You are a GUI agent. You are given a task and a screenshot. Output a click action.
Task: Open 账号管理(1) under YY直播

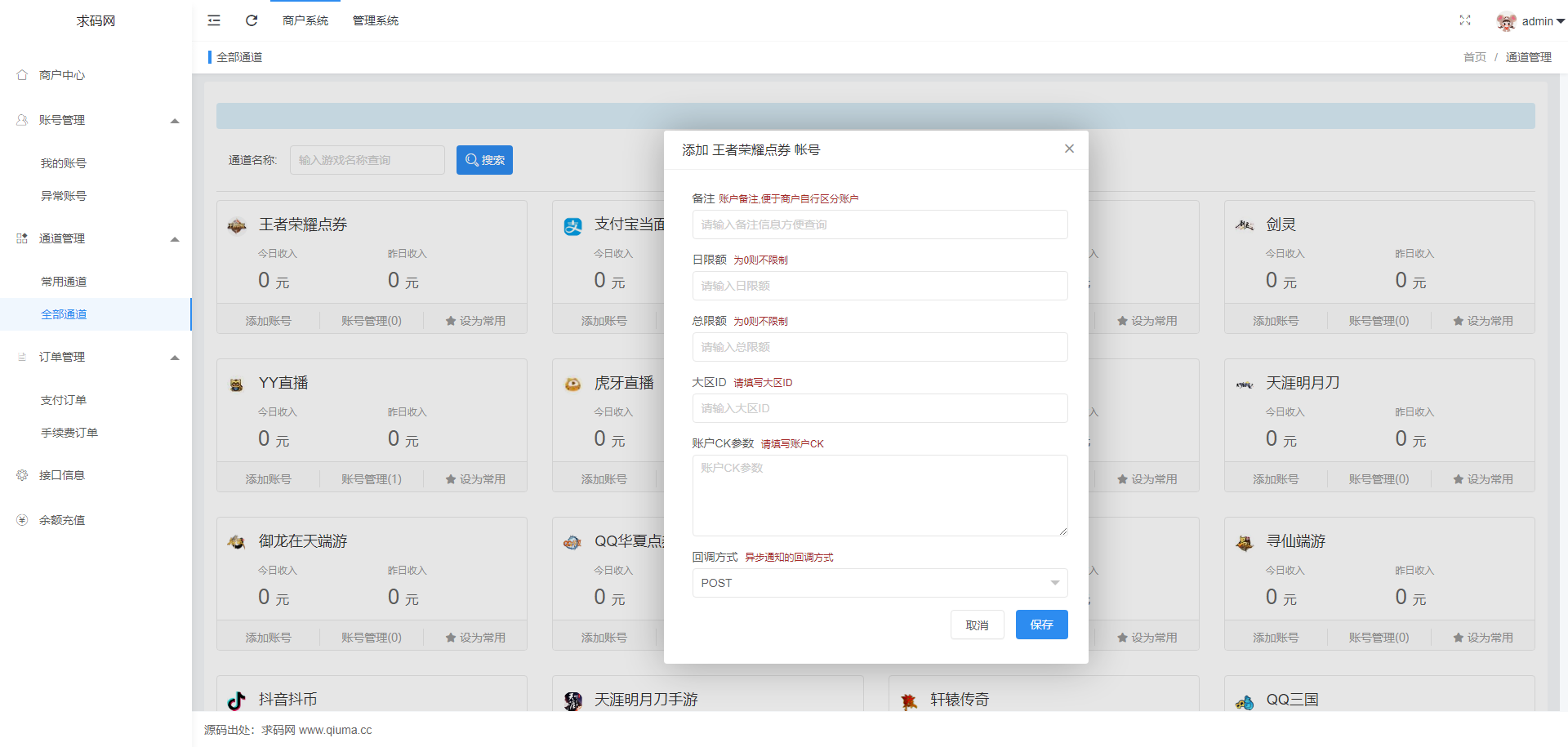[x=372, y=479]
